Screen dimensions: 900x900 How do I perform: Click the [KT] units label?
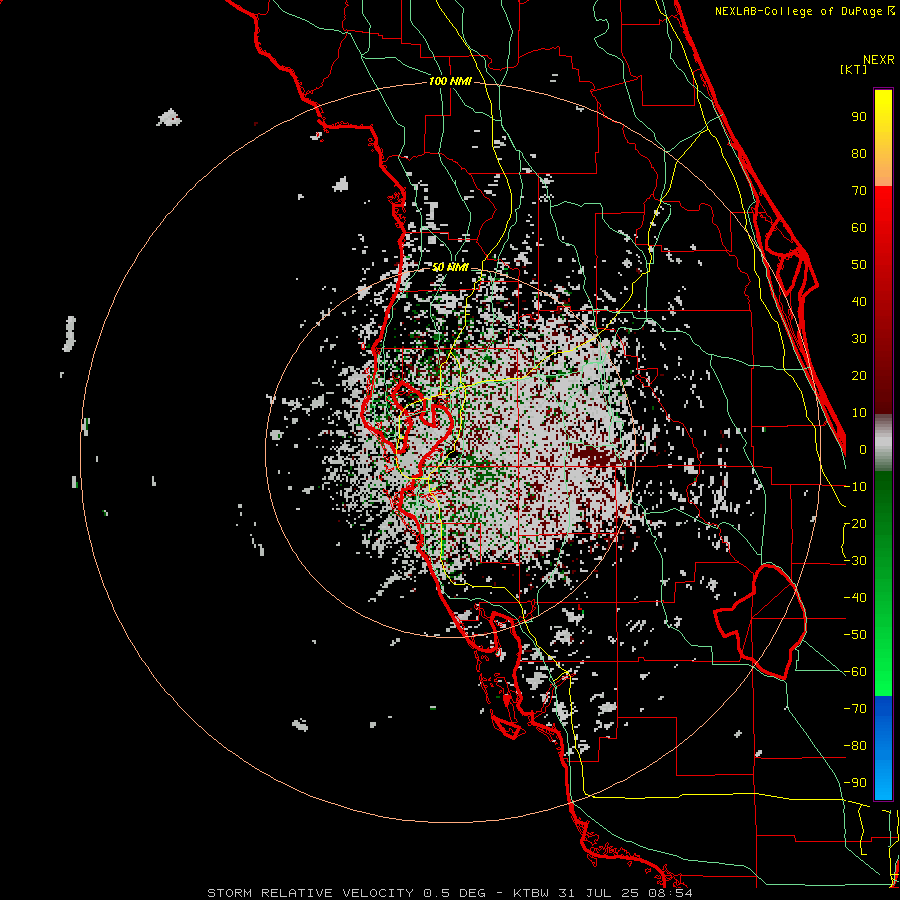[854, 69]
